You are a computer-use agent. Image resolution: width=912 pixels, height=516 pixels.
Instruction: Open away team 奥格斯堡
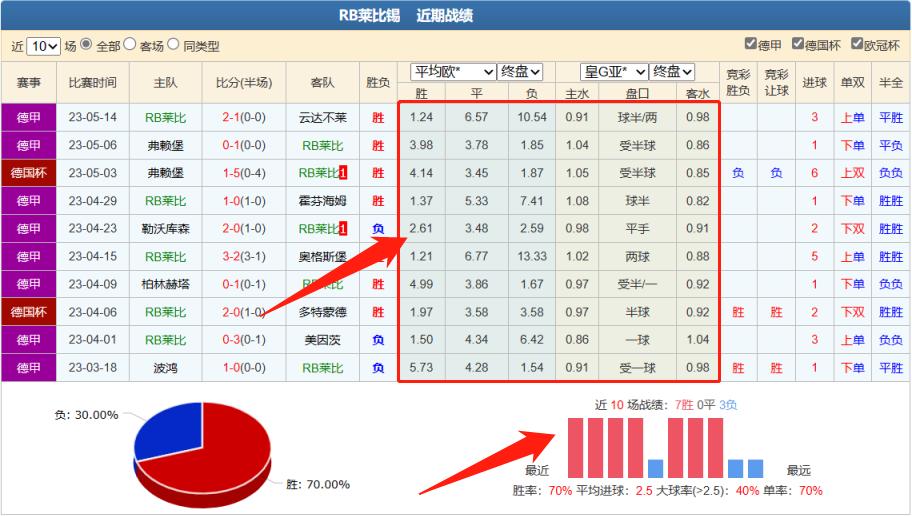point(322,257)
